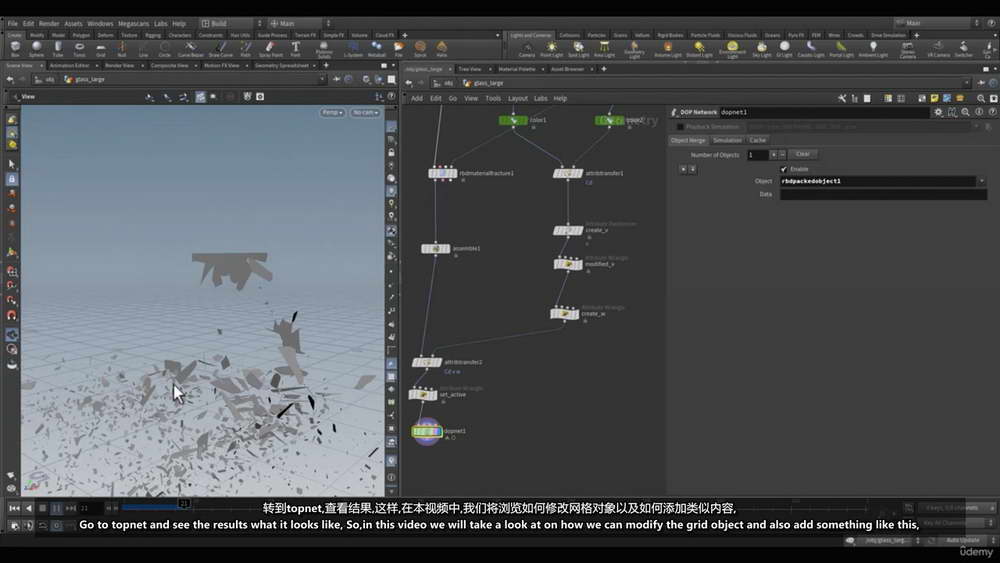Select the L-System shelf tool

(x=353, y=49)
